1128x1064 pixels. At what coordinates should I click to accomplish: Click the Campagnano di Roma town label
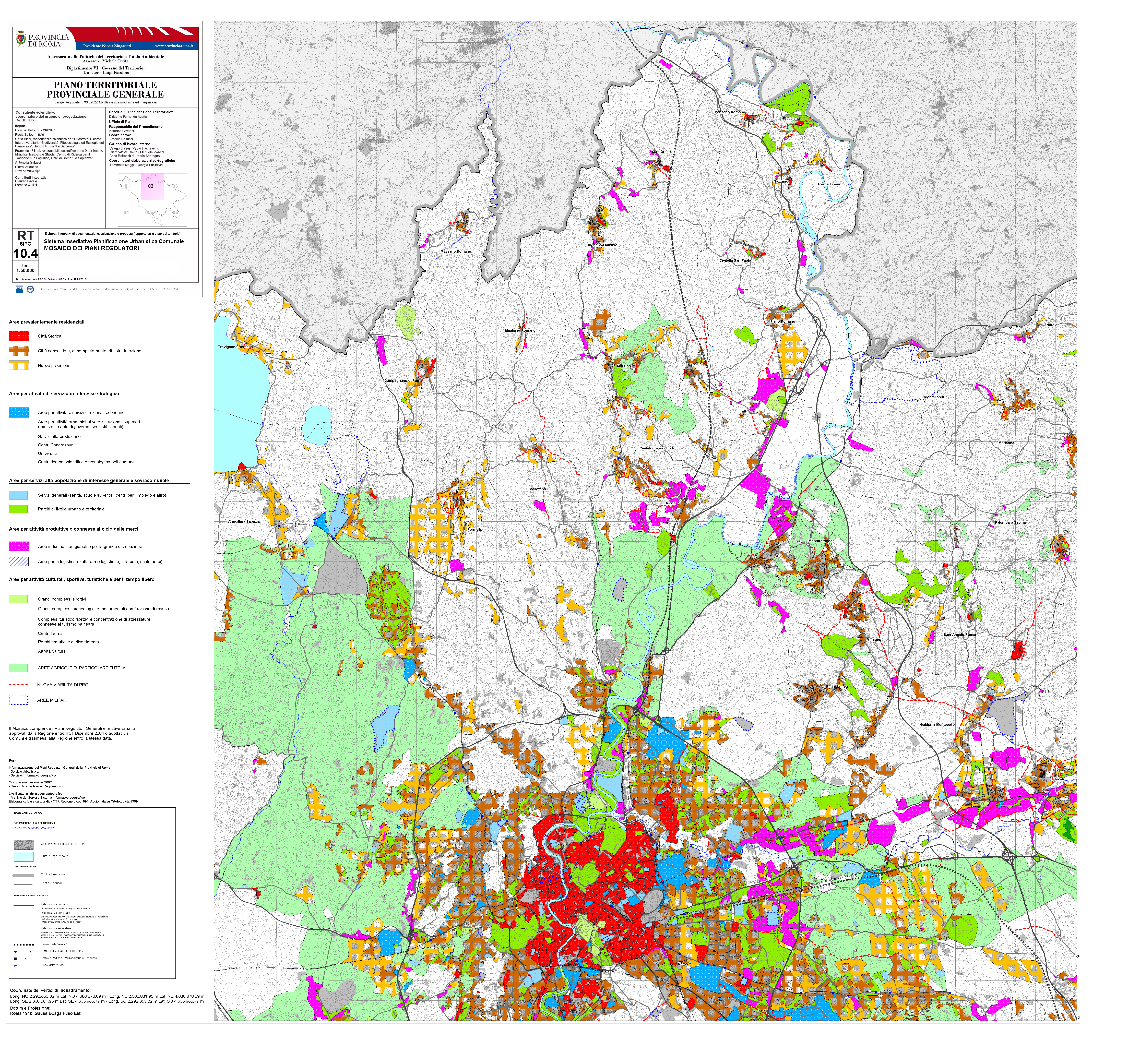(403, 381)
